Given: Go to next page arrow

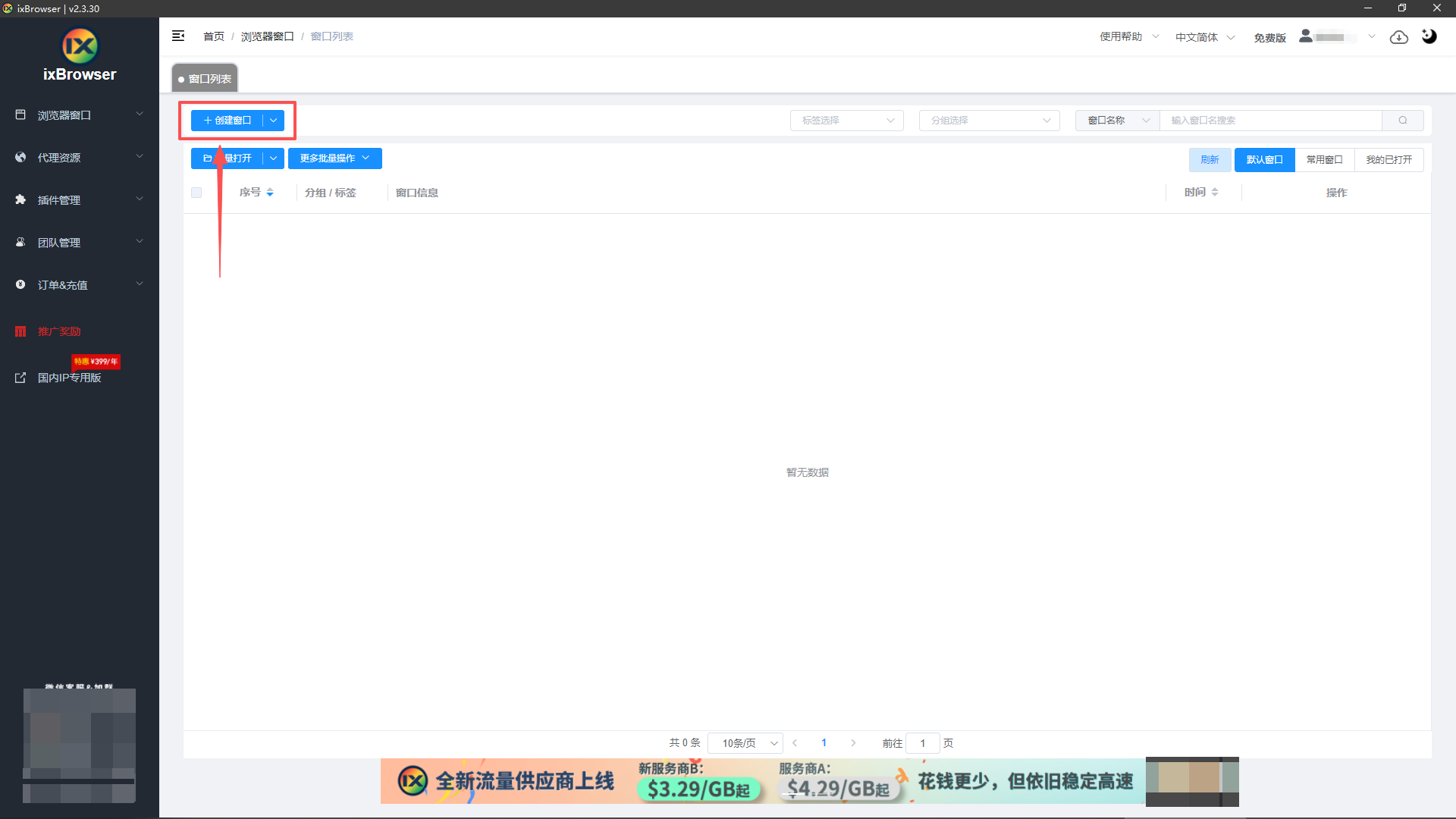Looking at the screenshot, I should coord(853,743).
